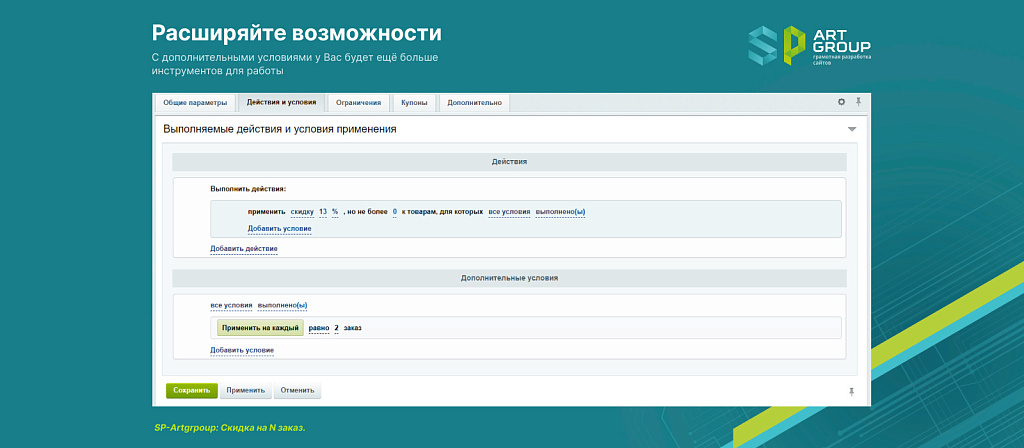This screenshot has height=448, width=1024.
Task: Click the 'Применить' button
Action: click(x=245, y=390)
